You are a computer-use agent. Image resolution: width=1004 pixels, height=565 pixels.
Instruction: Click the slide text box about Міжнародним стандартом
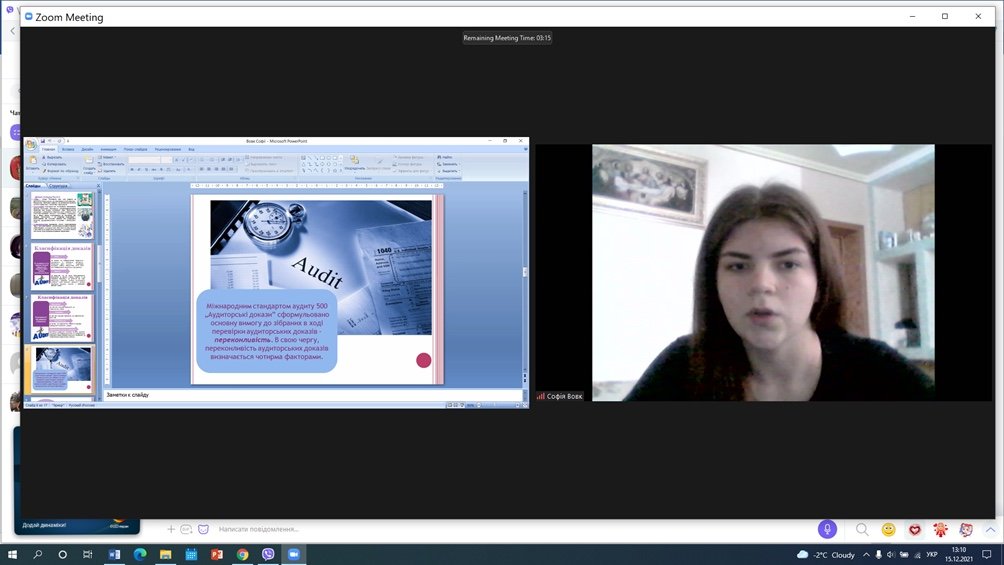click(x=266, y=331)
